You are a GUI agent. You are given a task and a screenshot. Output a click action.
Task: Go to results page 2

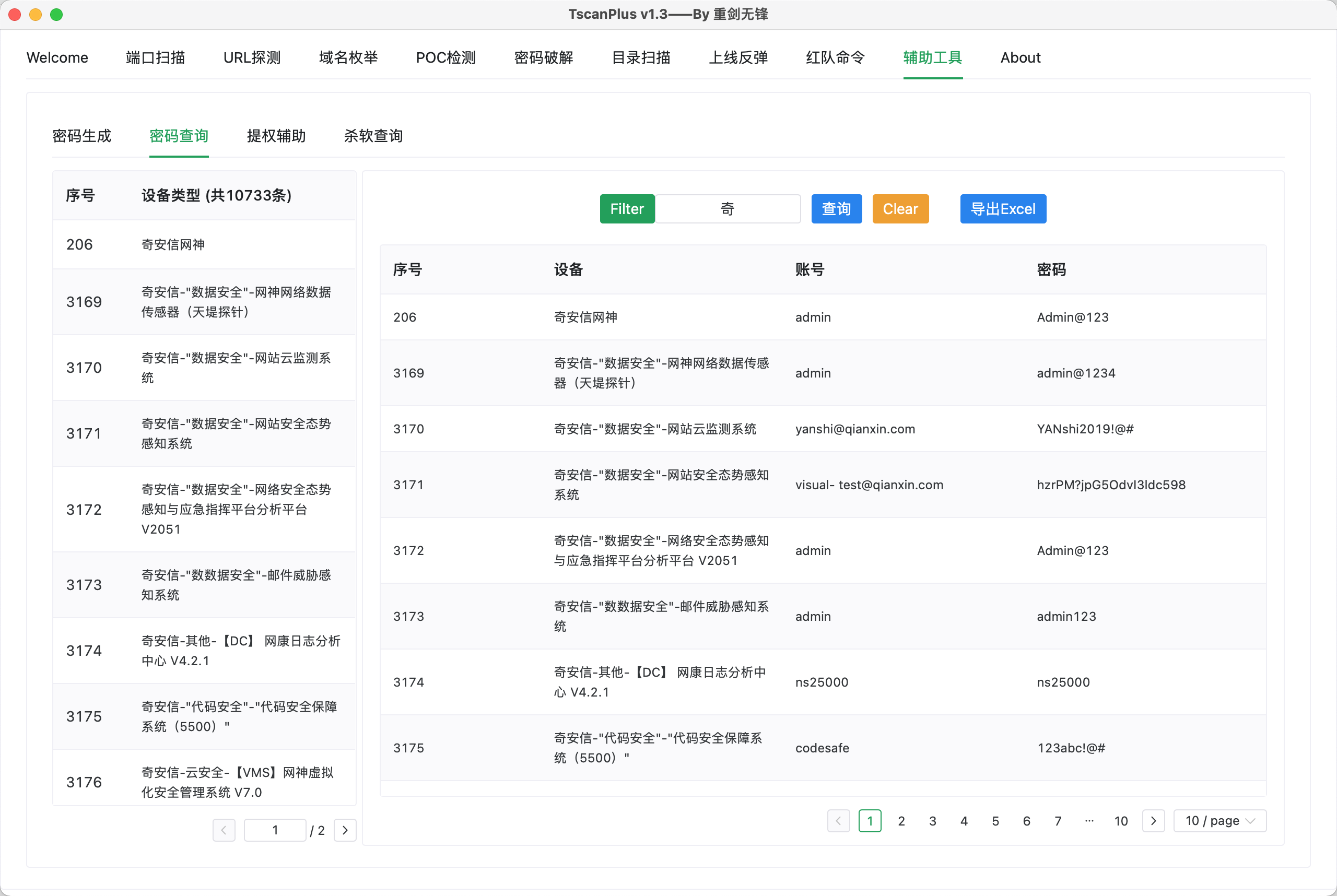[x=901, y=821]
